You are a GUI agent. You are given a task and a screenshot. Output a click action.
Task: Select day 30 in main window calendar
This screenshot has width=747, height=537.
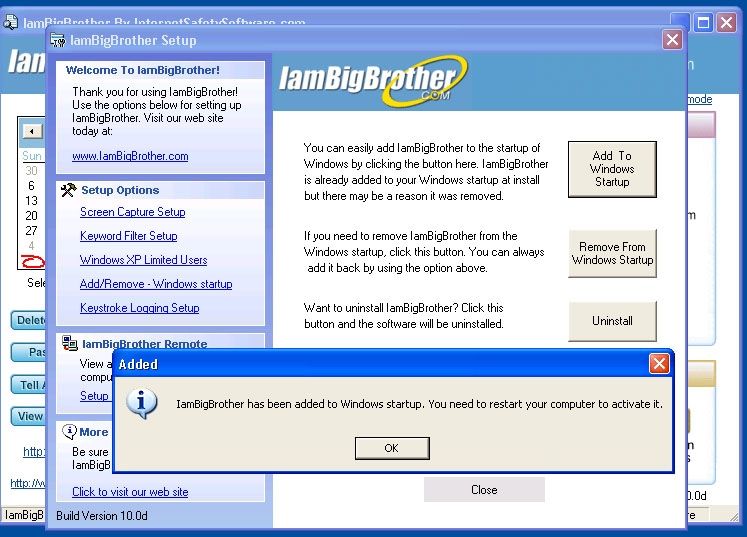pyautogui.click(x=31, y=171)
